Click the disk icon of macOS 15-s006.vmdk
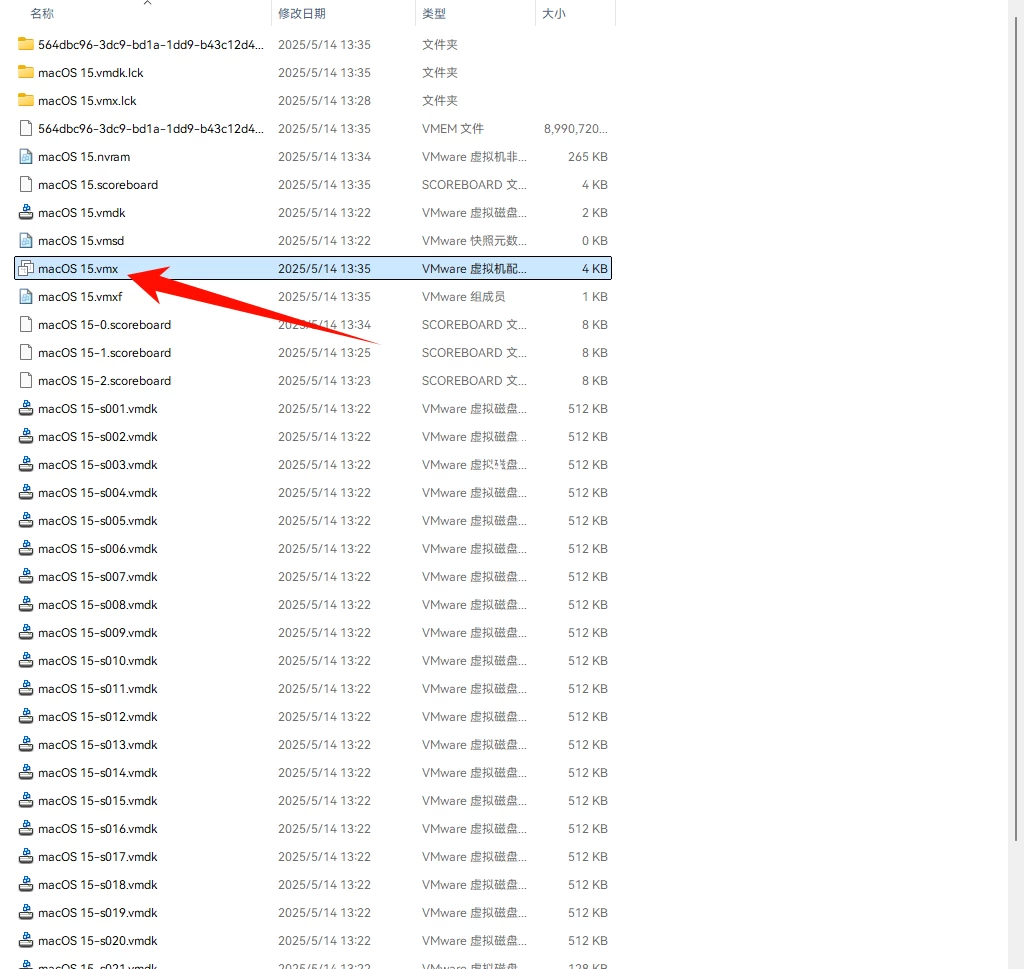This screenshot has height=969, width=1024. (25, 549)
